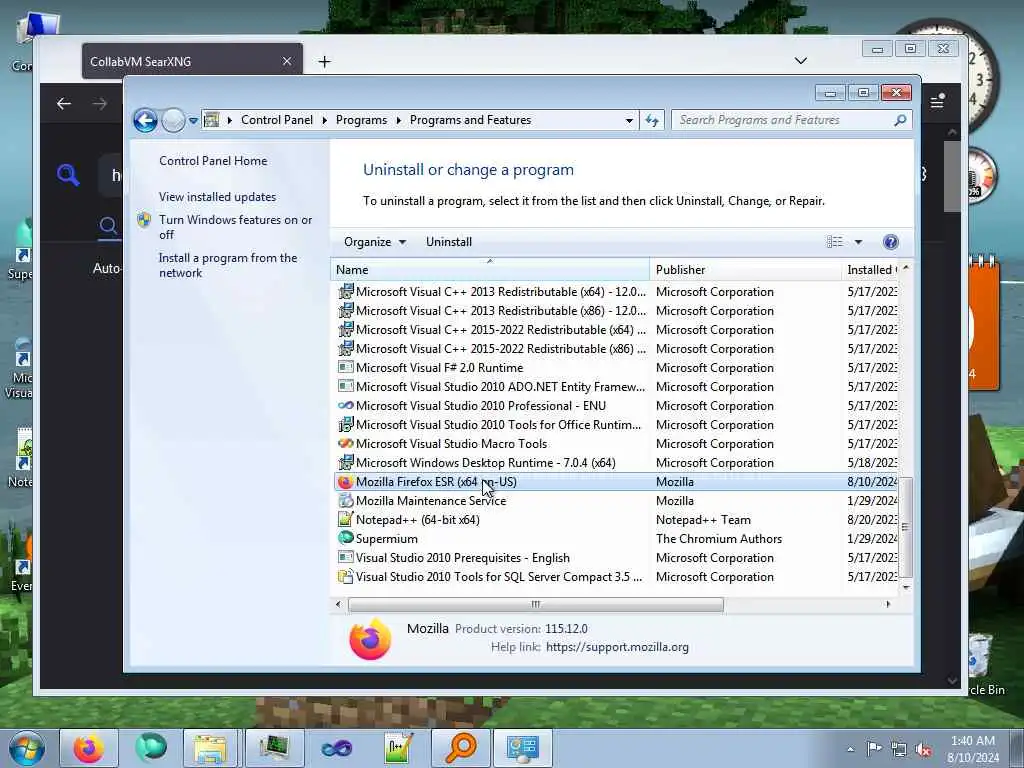The image size is (1024, 768).
Task: Select Visual Studio 2010 Tools for Office Runtime
Action: 616,424
